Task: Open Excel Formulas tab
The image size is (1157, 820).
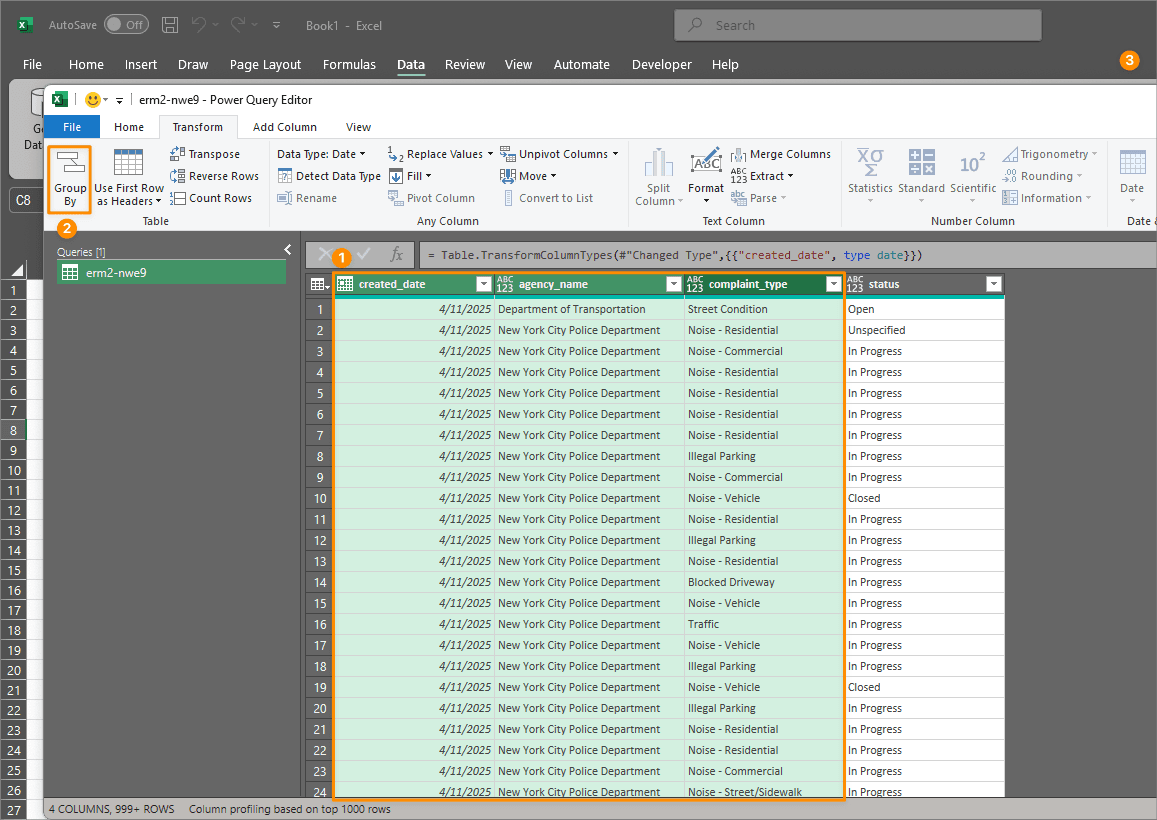Action: pos(349,64)
